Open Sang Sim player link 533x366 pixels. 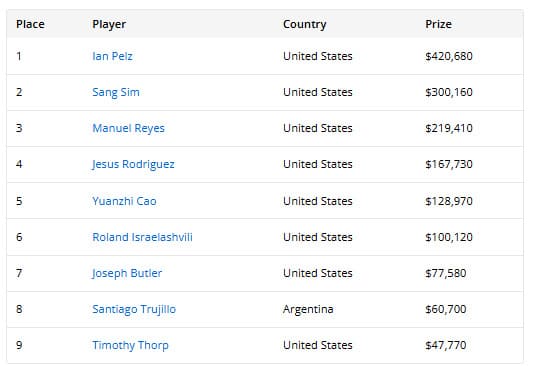[x=116, y=92]
